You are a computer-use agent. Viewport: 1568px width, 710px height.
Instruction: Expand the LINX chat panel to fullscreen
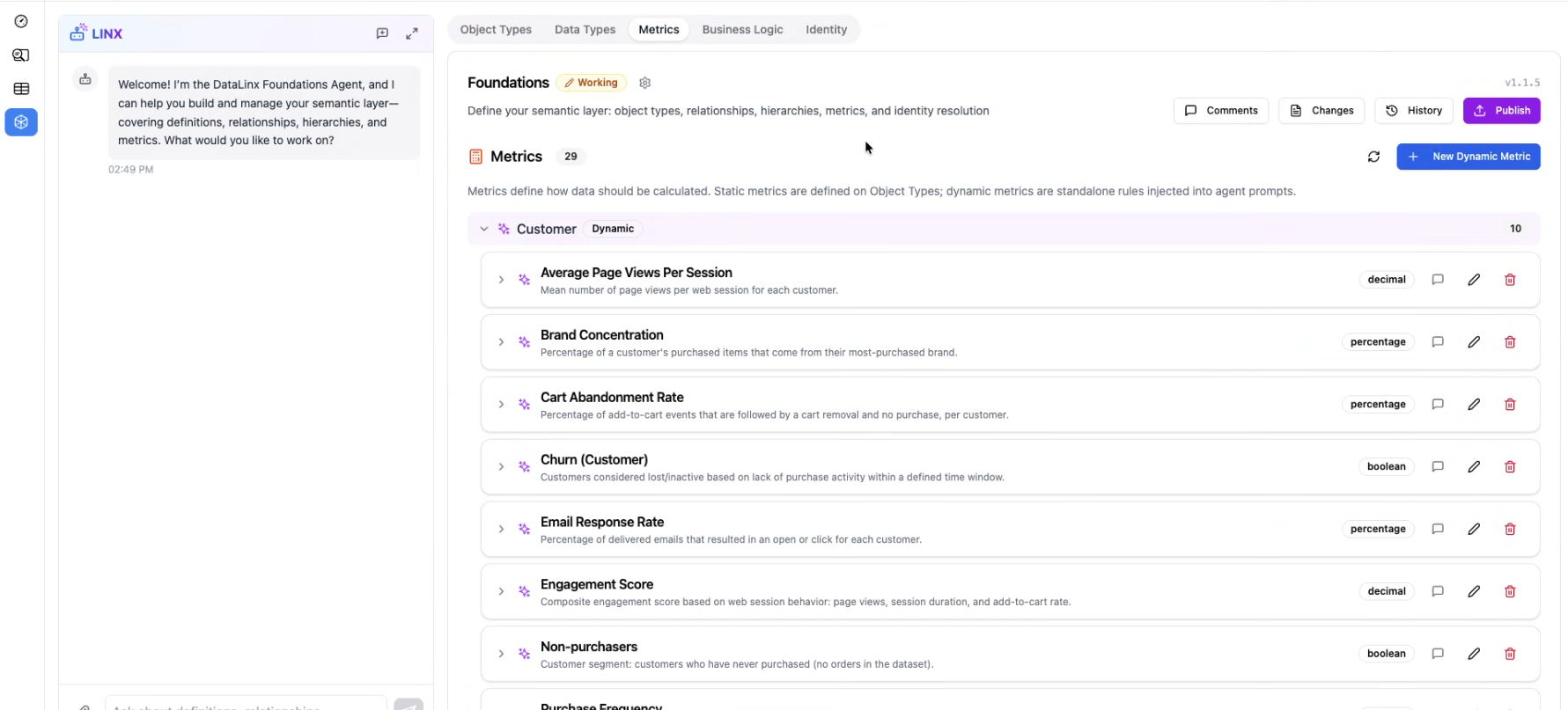coord(412,33)
